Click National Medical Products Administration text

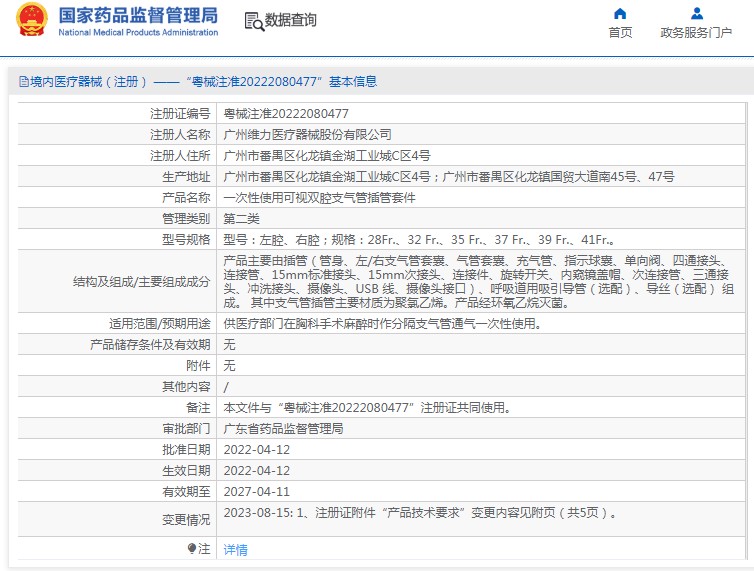[138, 32]
